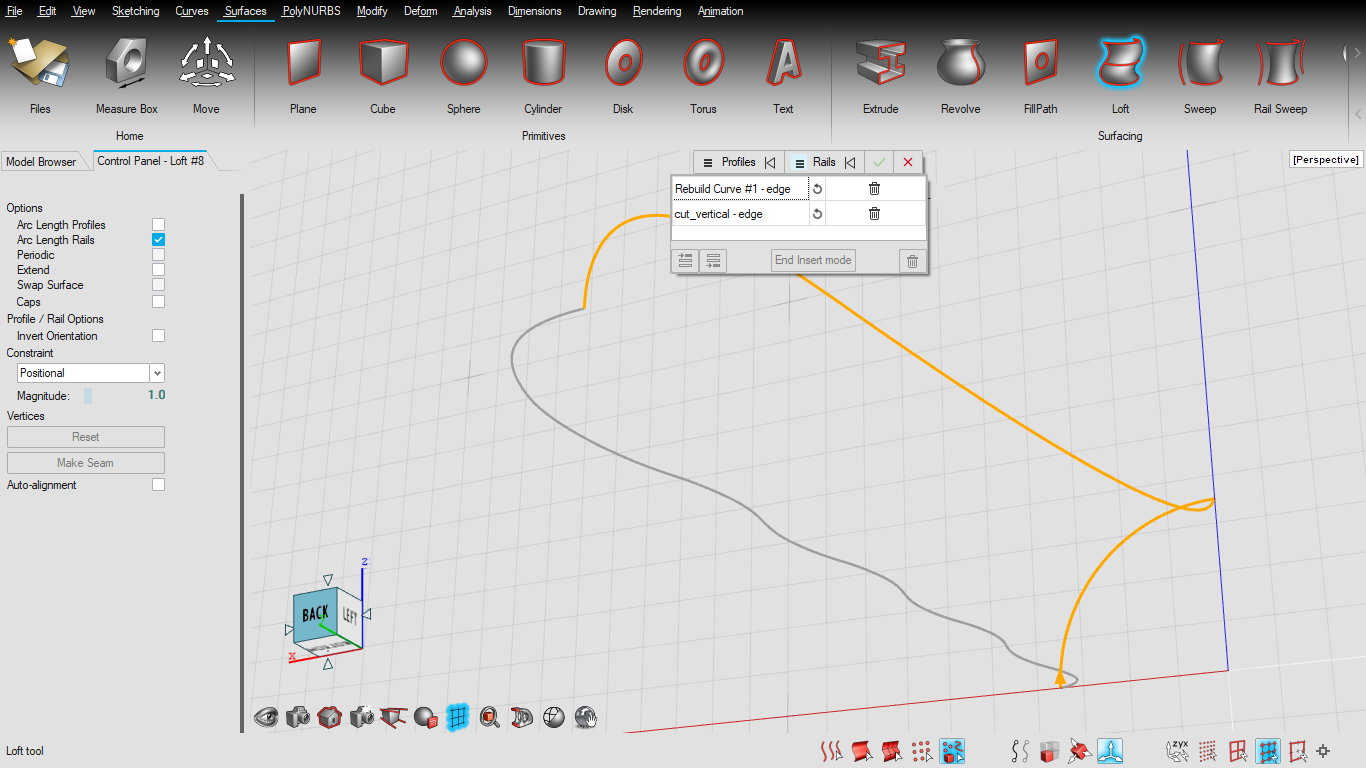1366x768 pixels.
Task: Select the Rebuild Curve #1 - edge row
Action: click(740, 188)
